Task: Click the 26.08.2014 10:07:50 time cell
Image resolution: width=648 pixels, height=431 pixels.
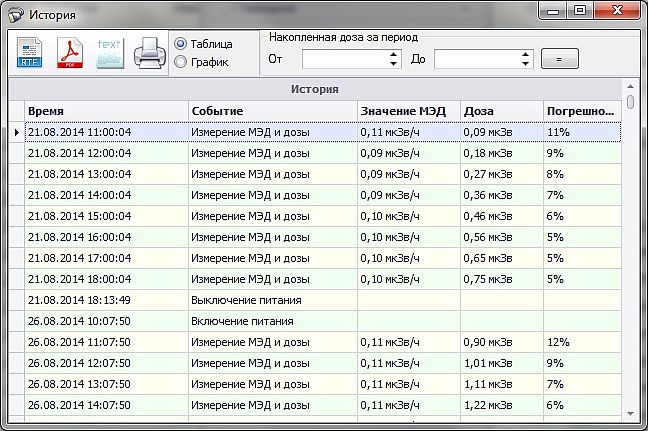Action: [x=107, y=321]
